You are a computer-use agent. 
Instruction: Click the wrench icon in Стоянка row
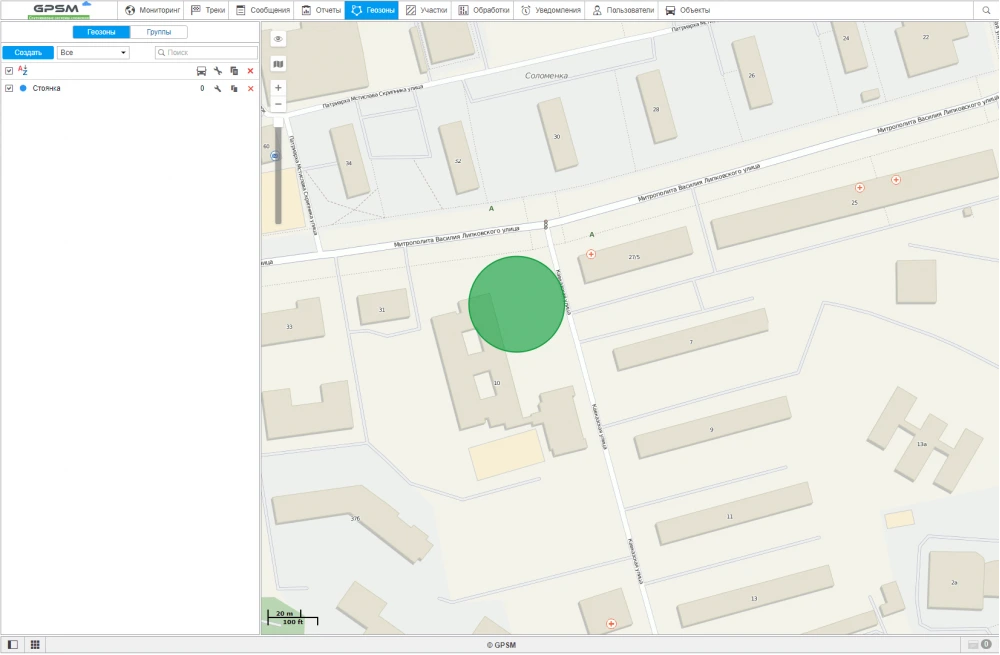pyautogui.click(x=217, y=89)
